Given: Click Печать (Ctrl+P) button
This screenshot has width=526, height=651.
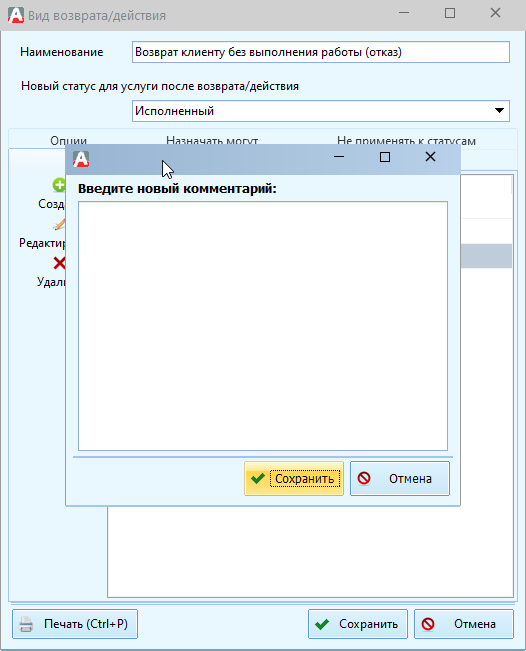Looking at the screenshot, I should coord(75,624).
